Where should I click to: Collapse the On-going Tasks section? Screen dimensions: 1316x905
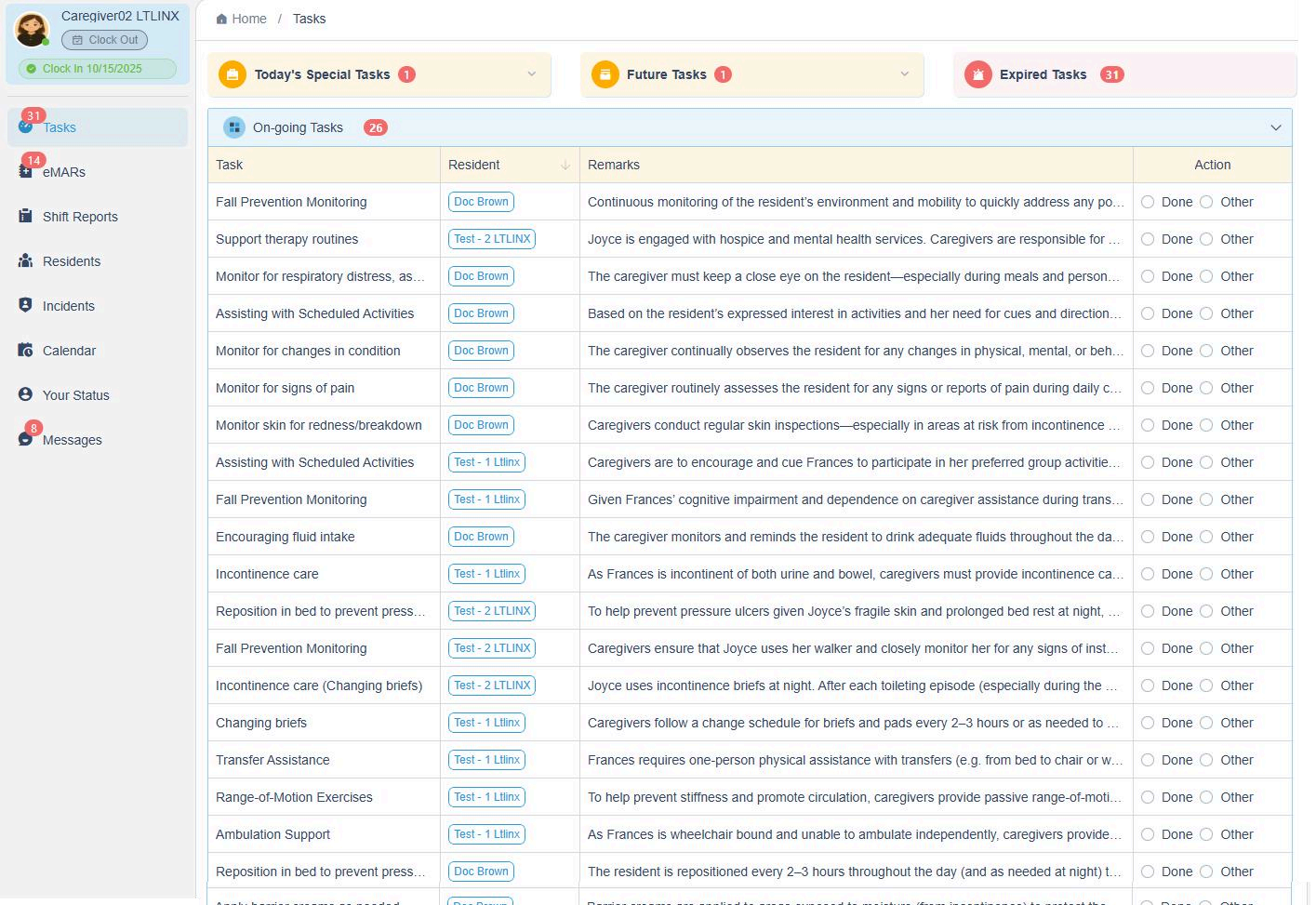(x=1275, y=127)
